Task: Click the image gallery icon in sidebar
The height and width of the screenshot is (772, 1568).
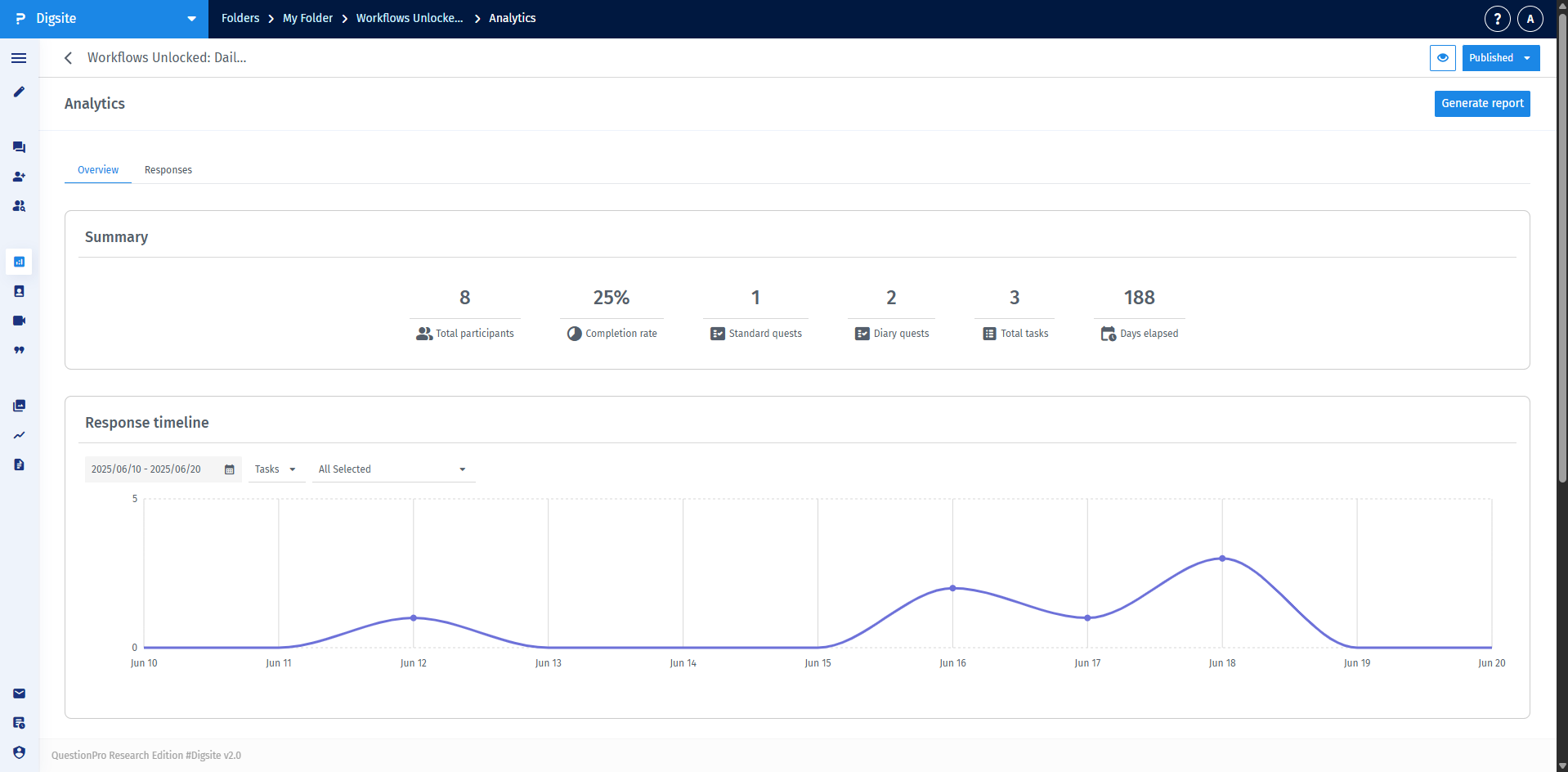Action: point(19,406)
